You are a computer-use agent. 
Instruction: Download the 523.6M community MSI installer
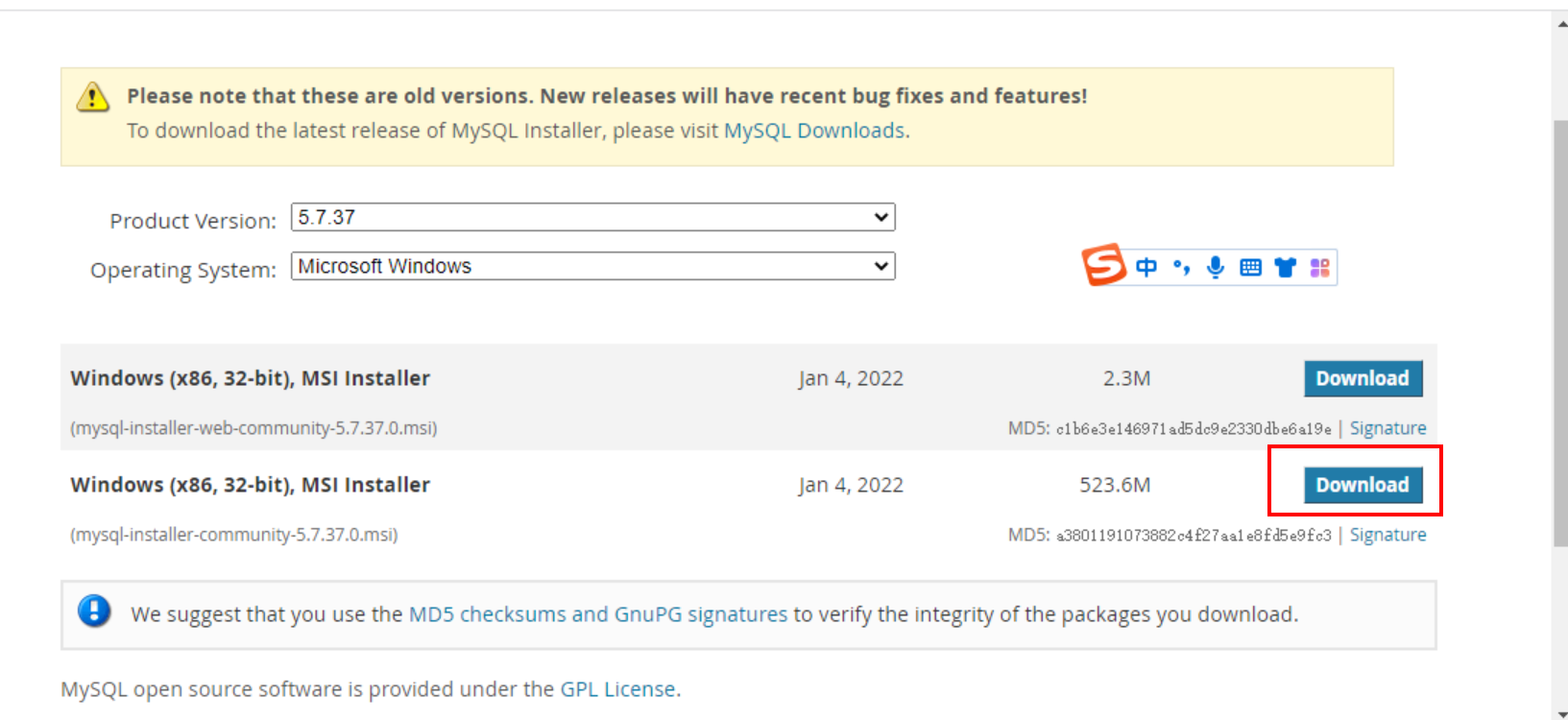1363,485
